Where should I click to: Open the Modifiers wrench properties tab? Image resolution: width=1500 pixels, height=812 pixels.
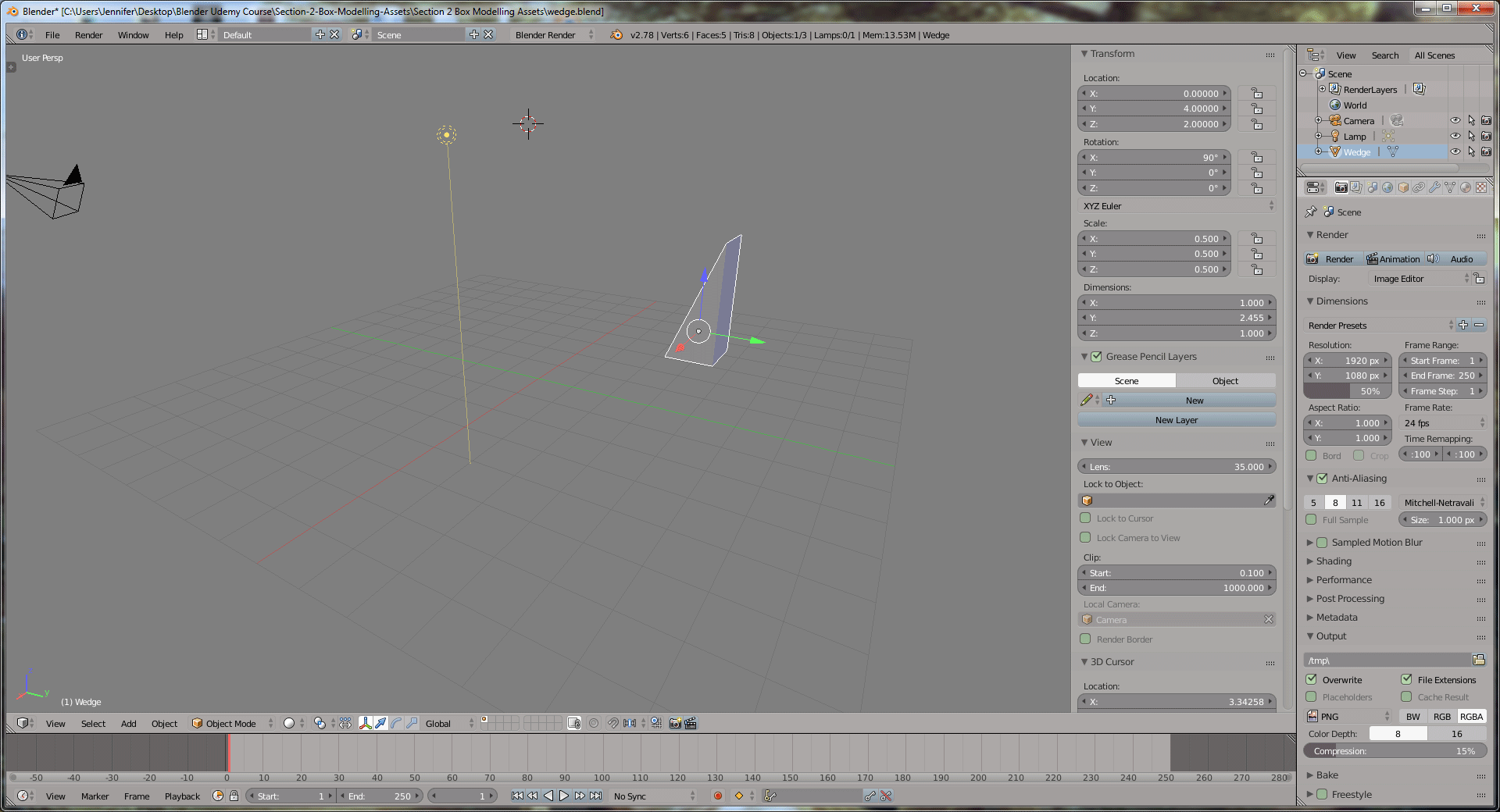pos(1434,187)
